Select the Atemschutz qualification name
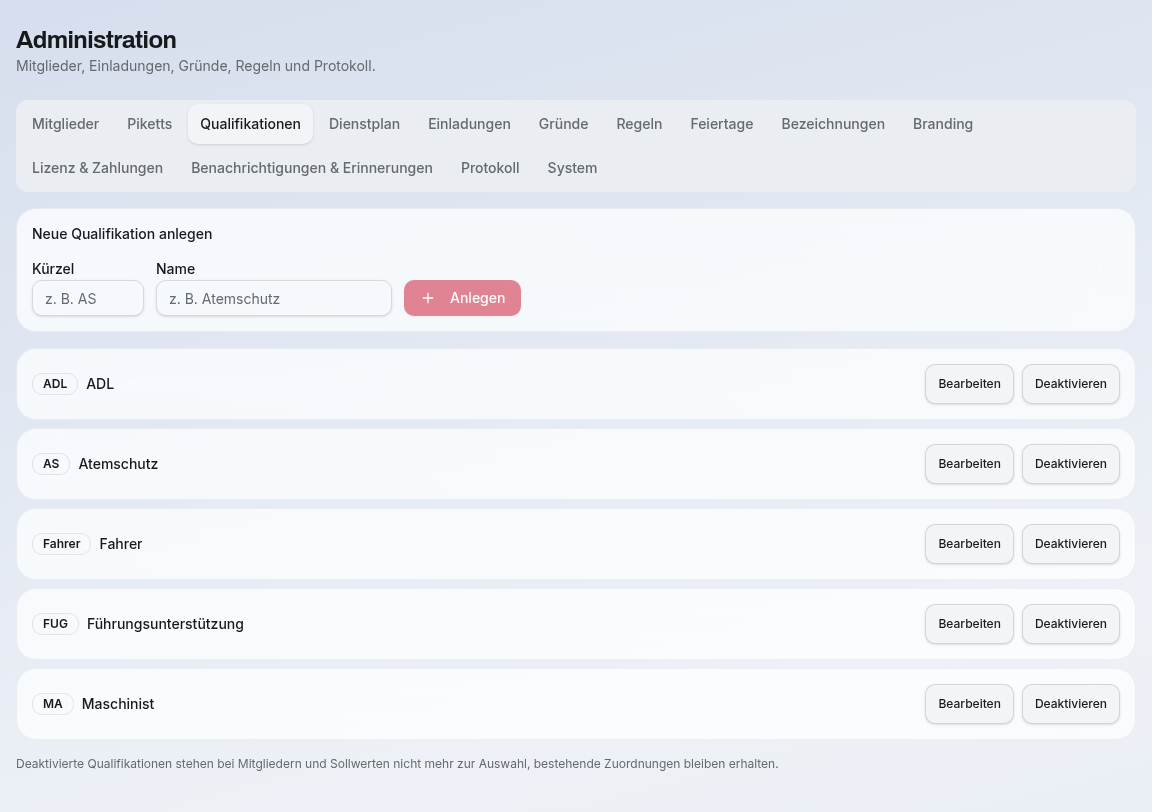Screen dimensions: 1152x812 [118, 464]
